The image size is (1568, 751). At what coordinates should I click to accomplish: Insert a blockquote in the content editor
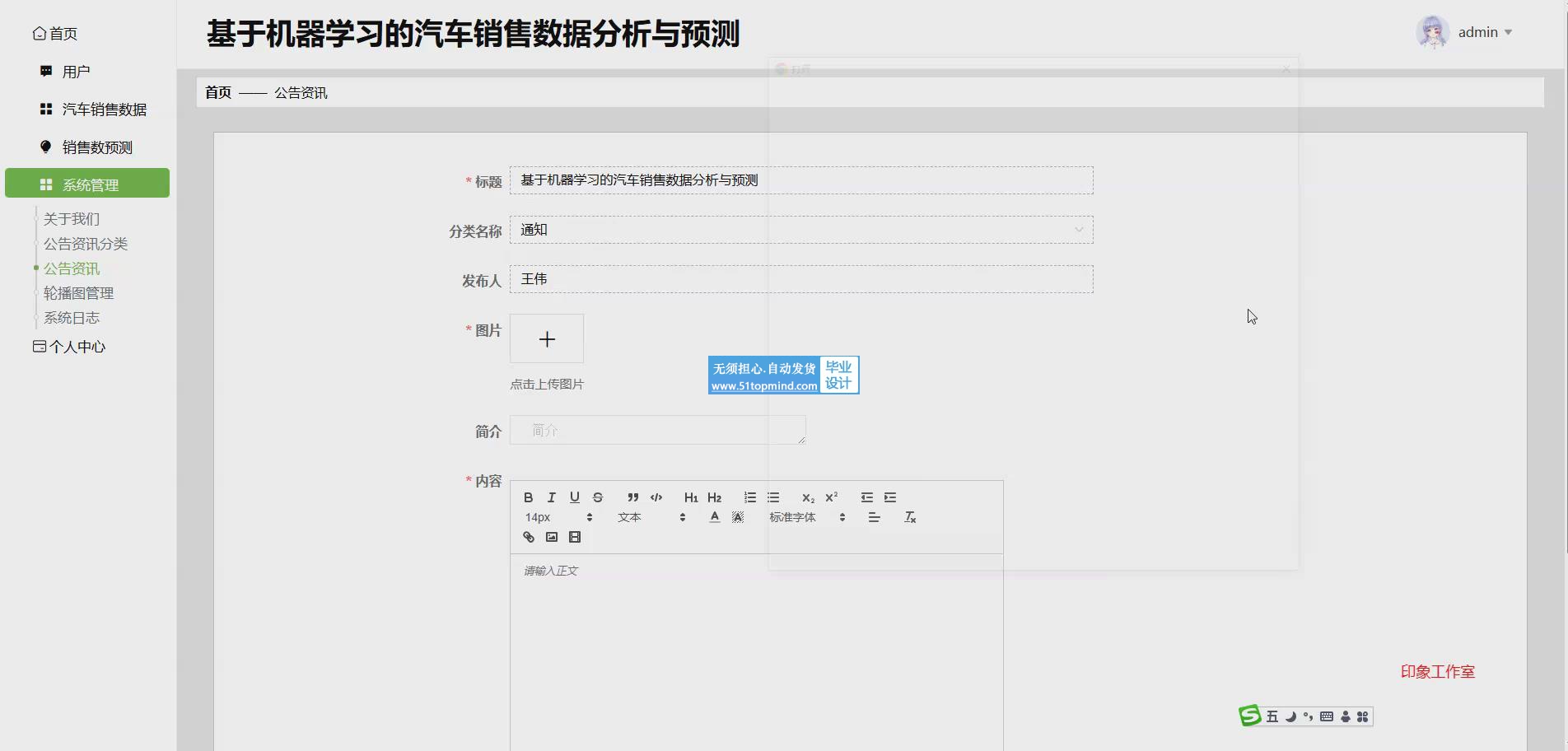click(x=632, y=497)
